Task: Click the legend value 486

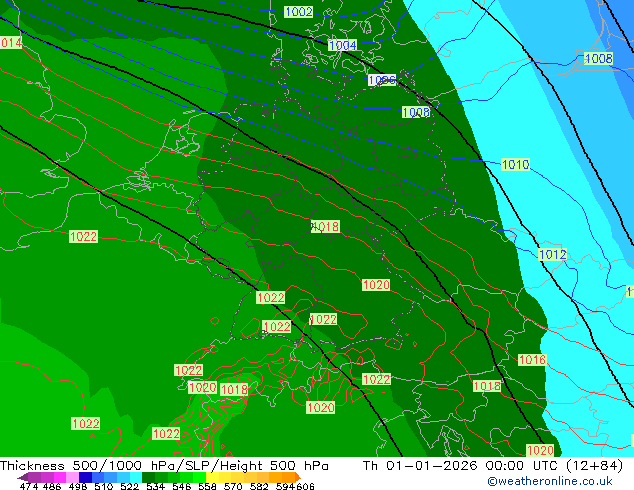Action: [x=52, y=486]
